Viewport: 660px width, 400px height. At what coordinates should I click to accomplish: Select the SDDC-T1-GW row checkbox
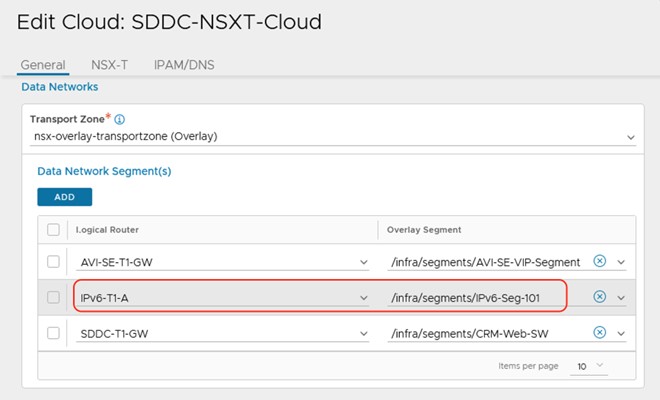tap(54, 332)
